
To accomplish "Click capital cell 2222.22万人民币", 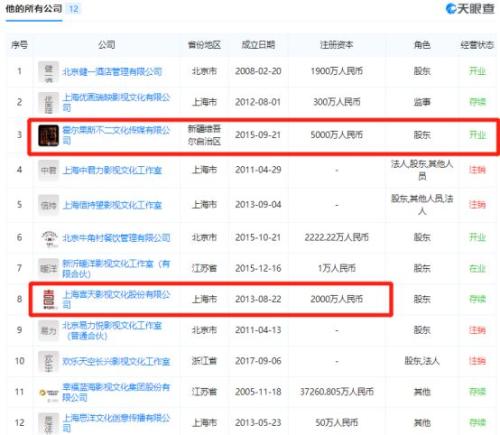I will pos(337,238).
